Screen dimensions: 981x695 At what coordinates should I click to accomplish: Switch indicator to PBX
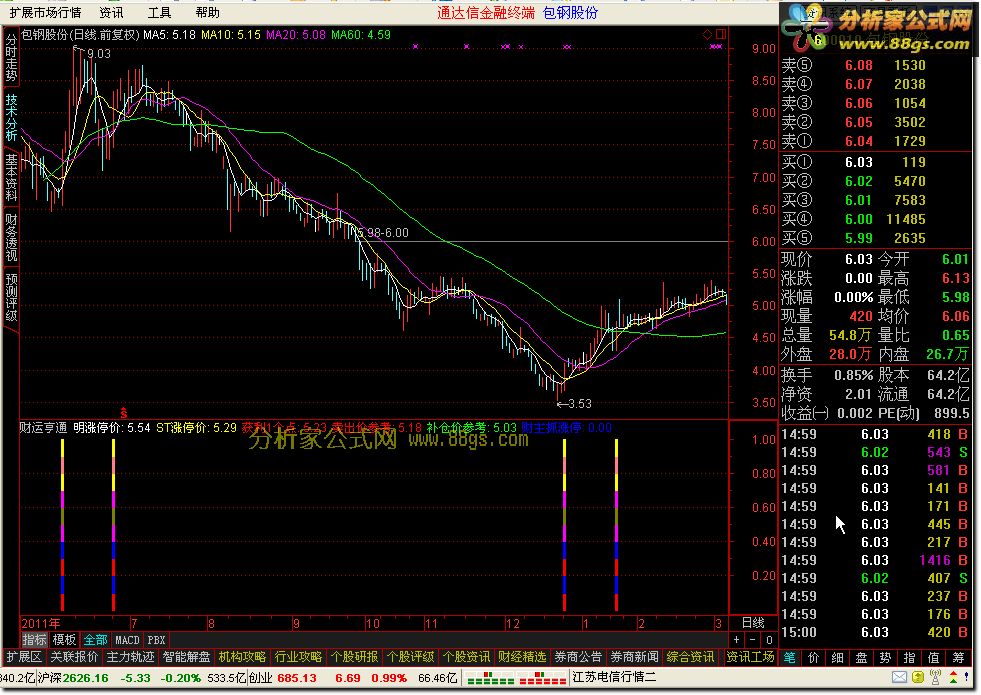pos(156,640)
